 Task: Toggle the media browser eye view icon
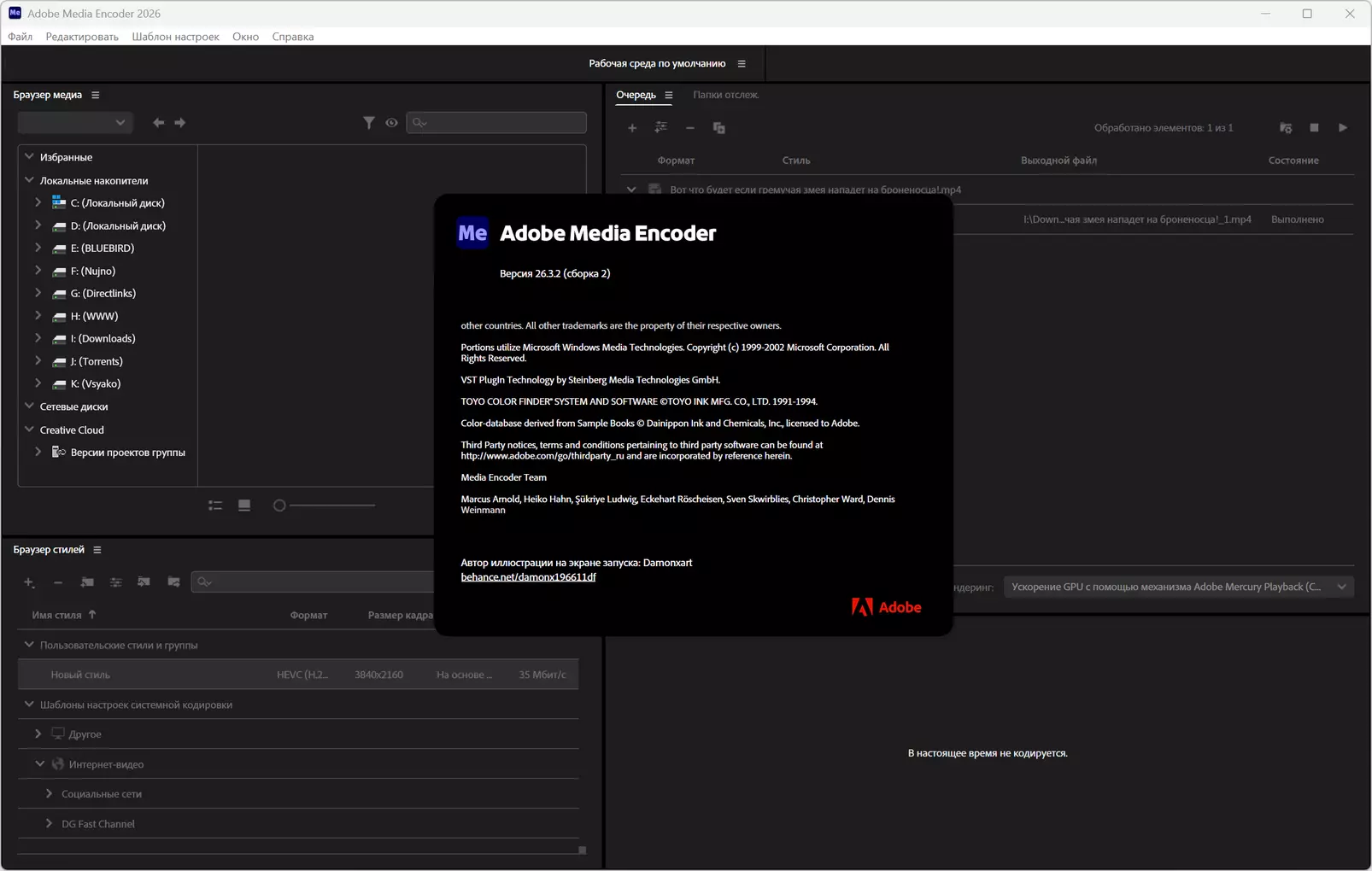[391, 123]
